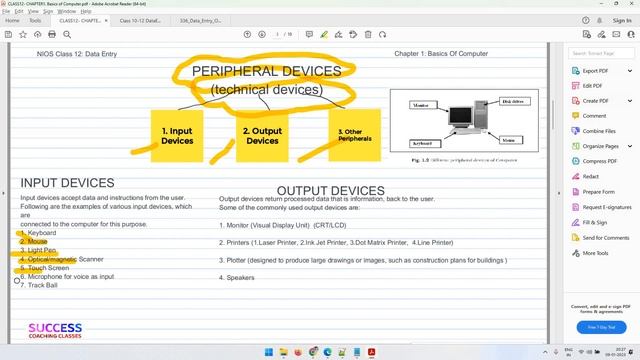Expand the Organize Pages chevron
This screenshot has width=640, height=360.
[630, 146]
